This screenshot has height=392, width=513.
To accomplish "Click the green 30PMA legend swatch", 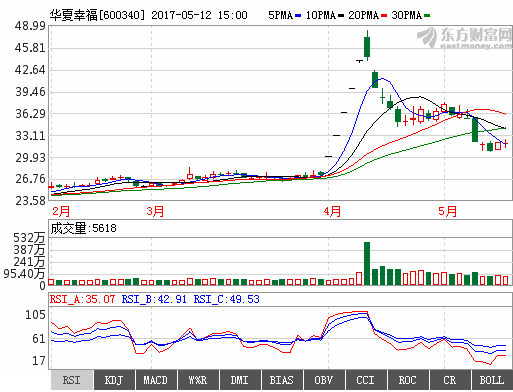I will click(x=427, y=15).
